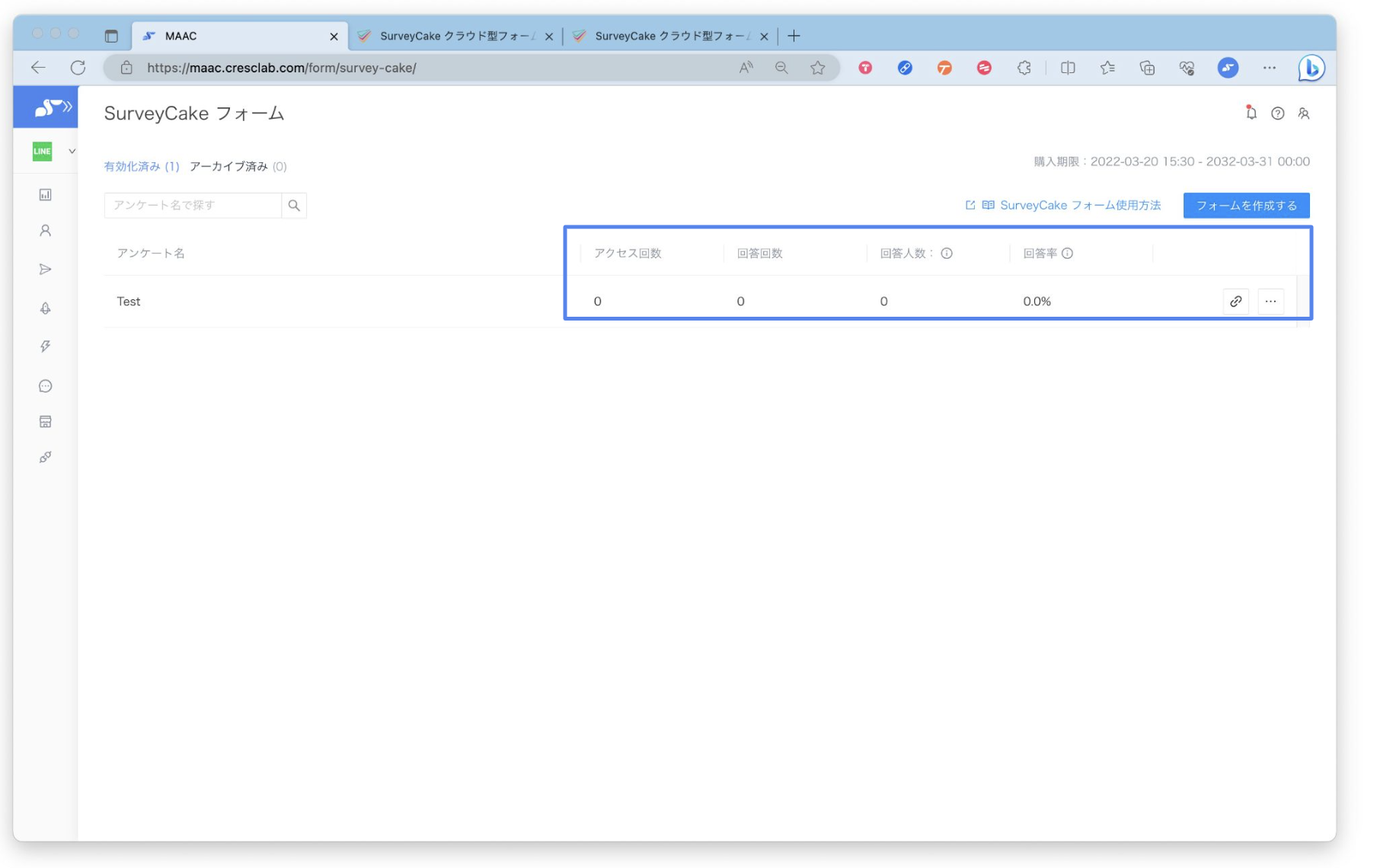Open browser essentials heart icon

click(1187, 68)
